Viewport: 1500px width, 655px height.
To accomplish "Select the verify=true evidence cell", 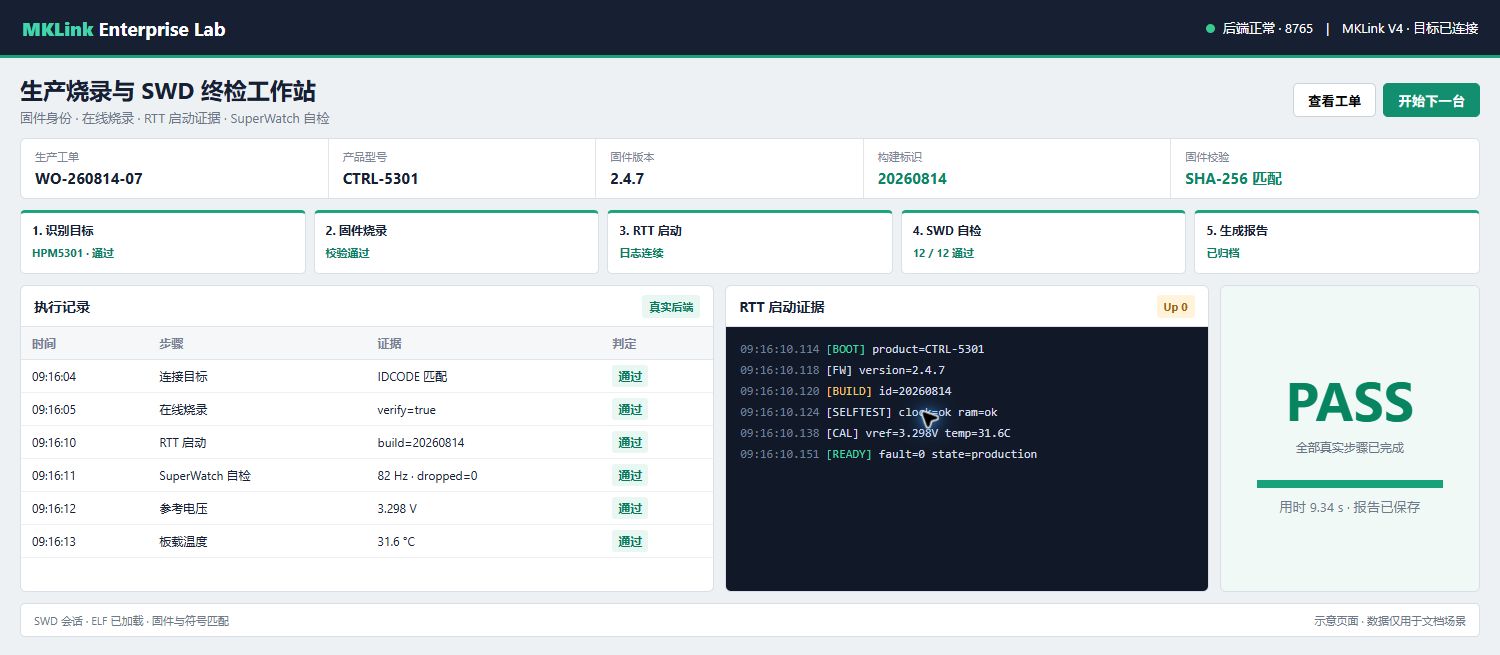I will pyautogui.click(x=407, y=410).
